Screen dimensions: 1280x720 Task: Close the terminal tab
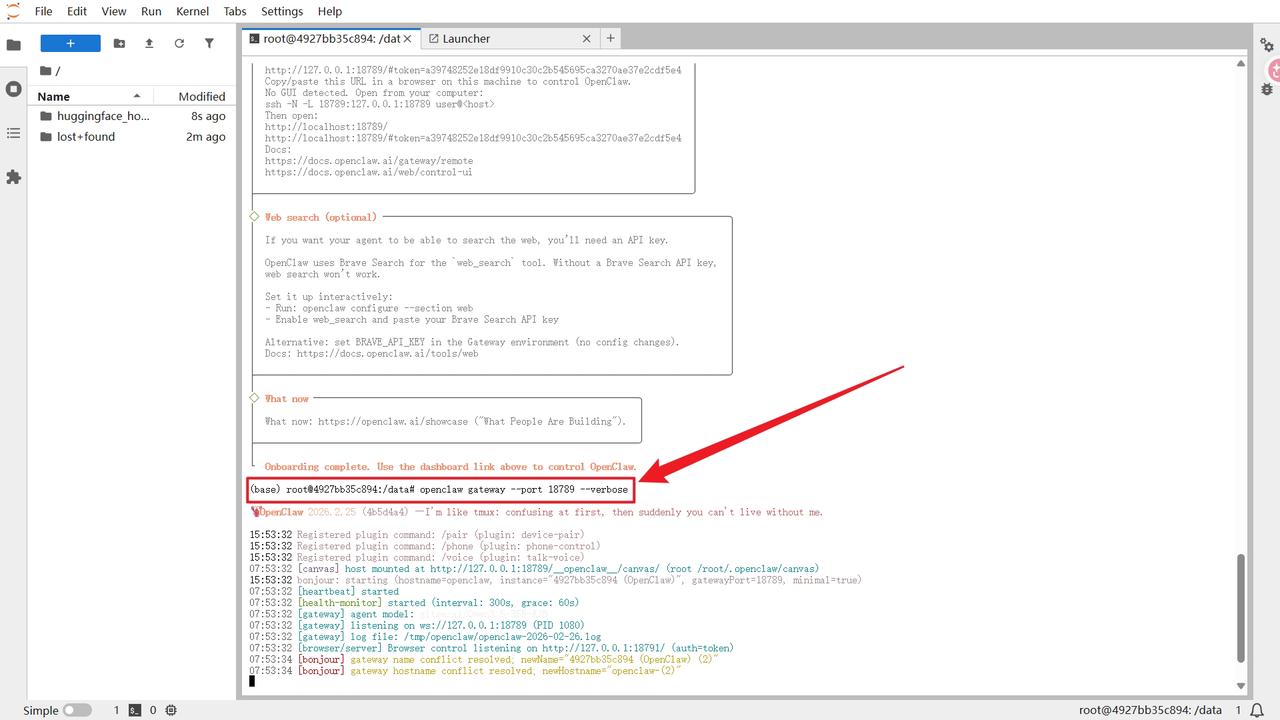coord(408,38)
